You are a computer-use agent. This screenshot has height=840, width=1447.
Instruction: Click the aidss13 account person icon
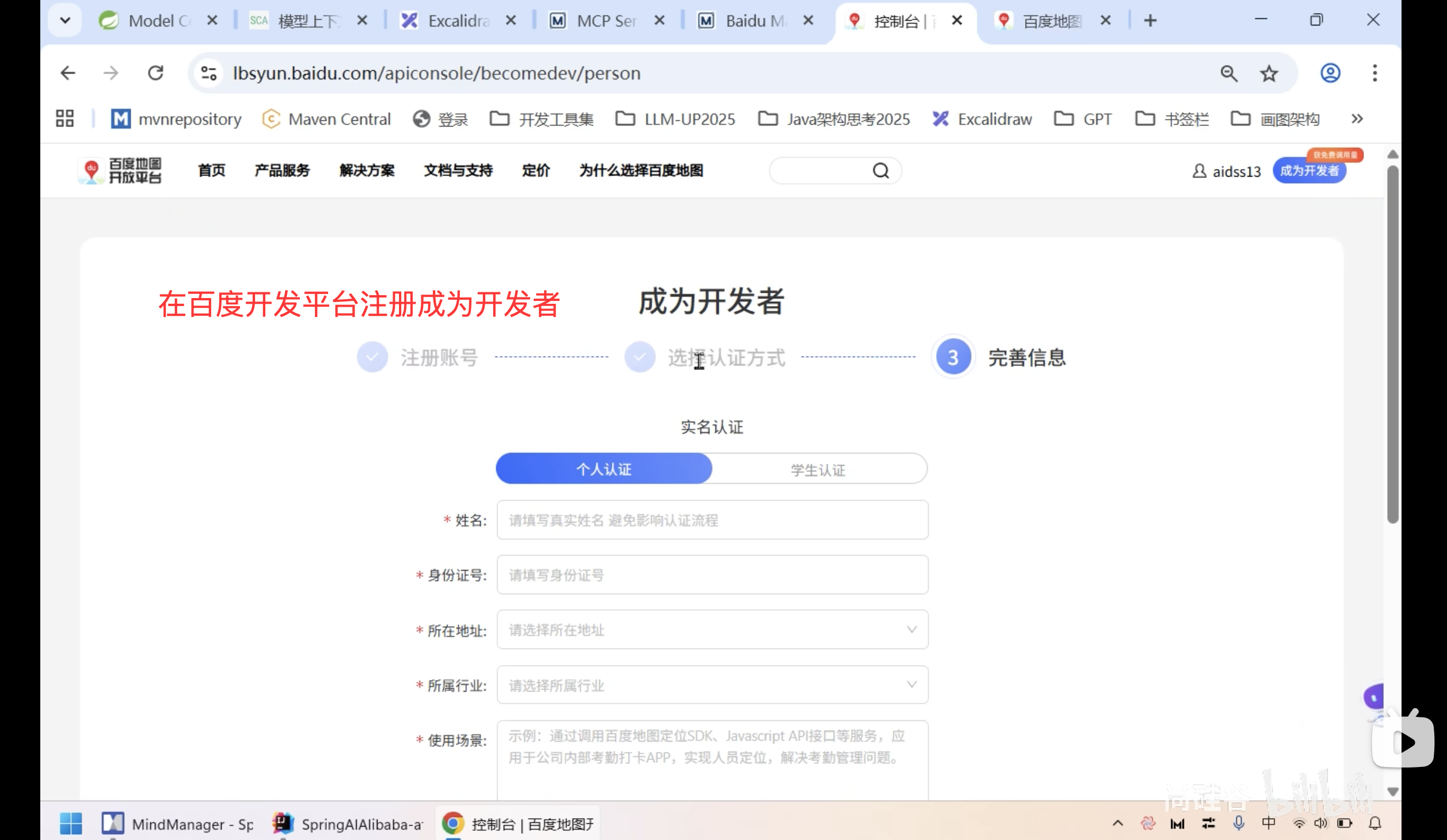1199,171
